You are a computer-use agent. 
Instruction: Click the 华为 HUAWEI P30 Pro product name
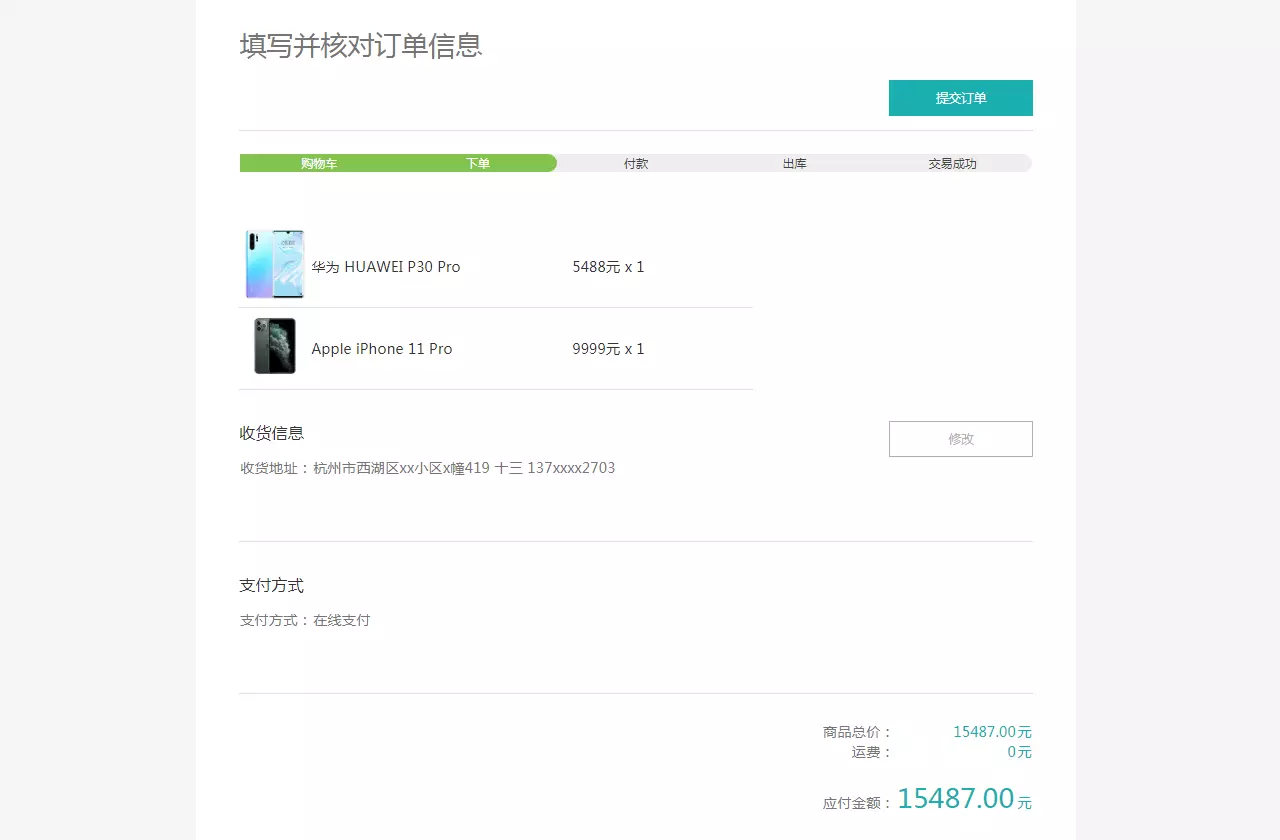pyautogui.click(x=386, y=266)
